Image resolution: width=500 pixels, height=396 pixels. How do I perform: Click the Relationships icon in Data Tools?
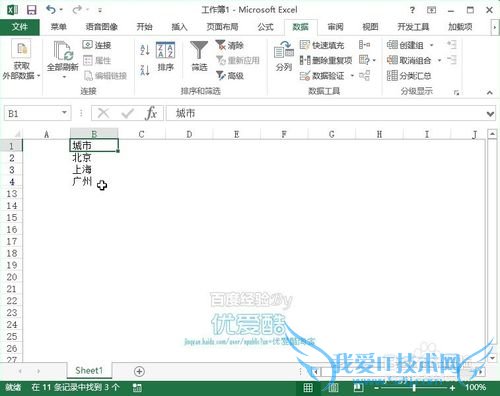[364, 76]
